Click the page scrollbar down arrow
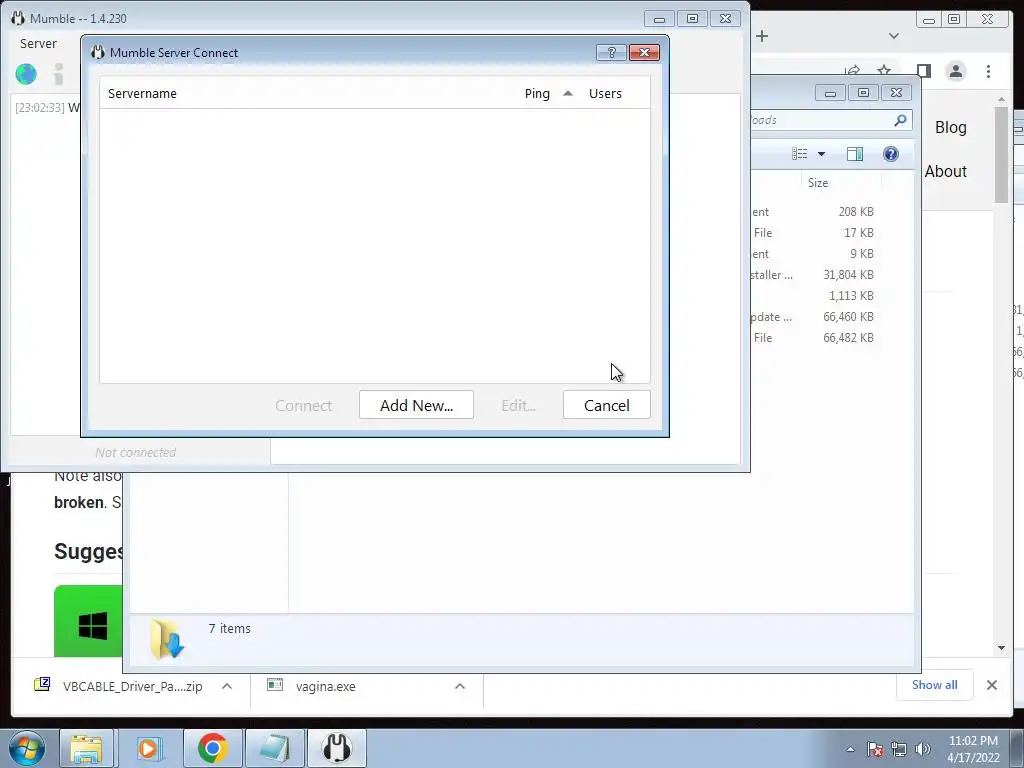Screen dimensions: 1024x768 click(1001, 648)
